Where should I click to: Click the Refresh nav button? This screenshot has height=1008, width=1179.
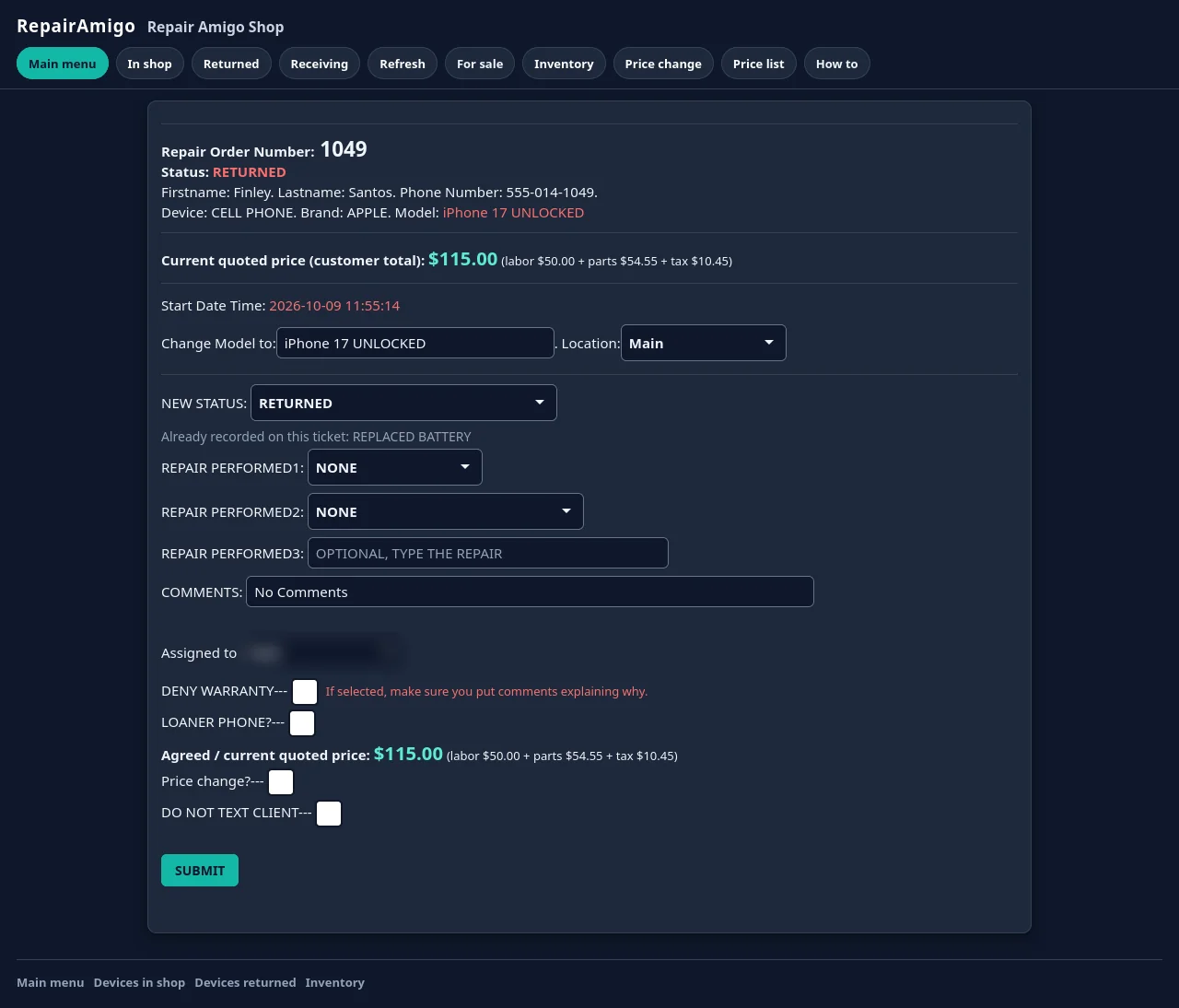(x=403, y=64)
